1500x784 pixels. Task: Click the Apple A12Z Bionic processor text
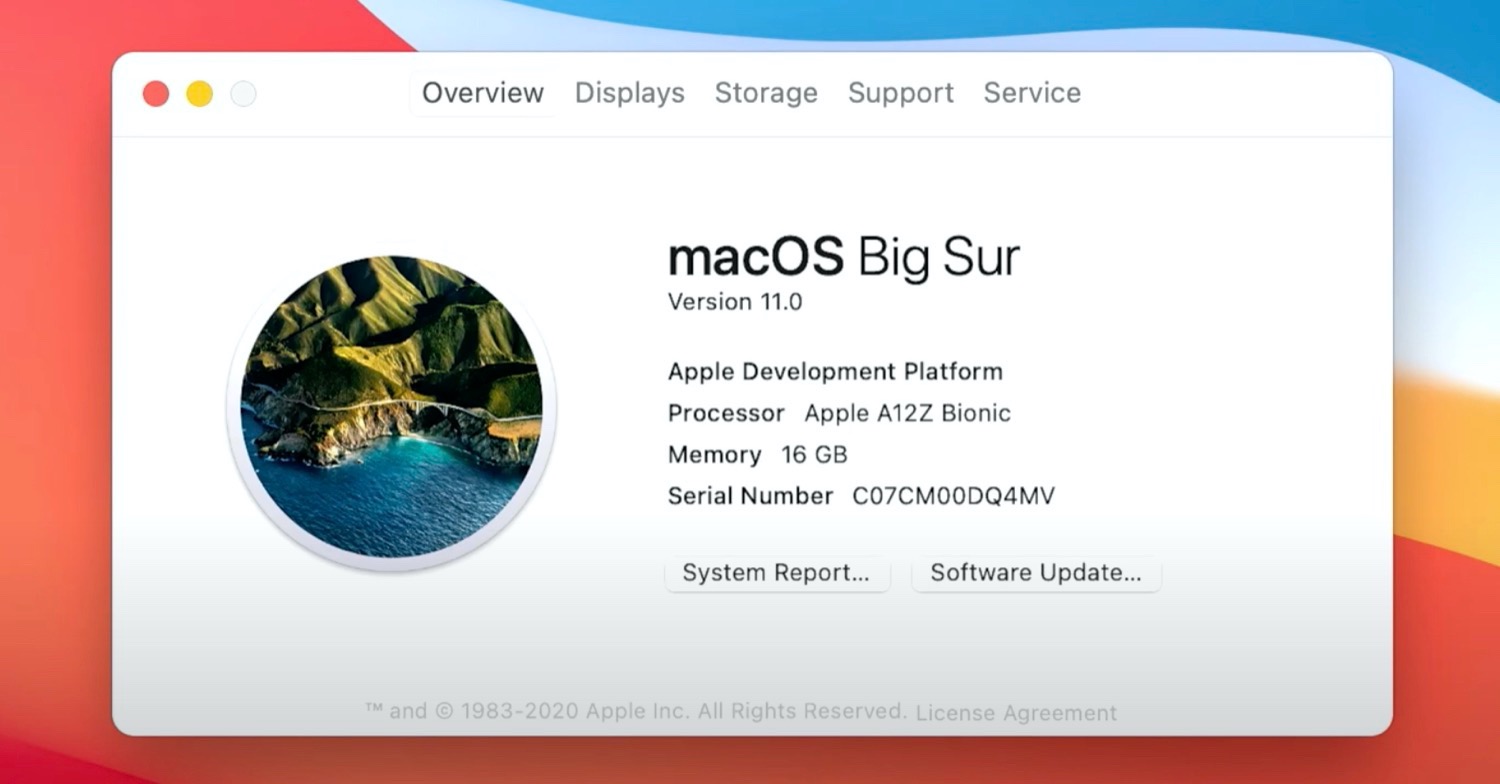pos(908,413)
